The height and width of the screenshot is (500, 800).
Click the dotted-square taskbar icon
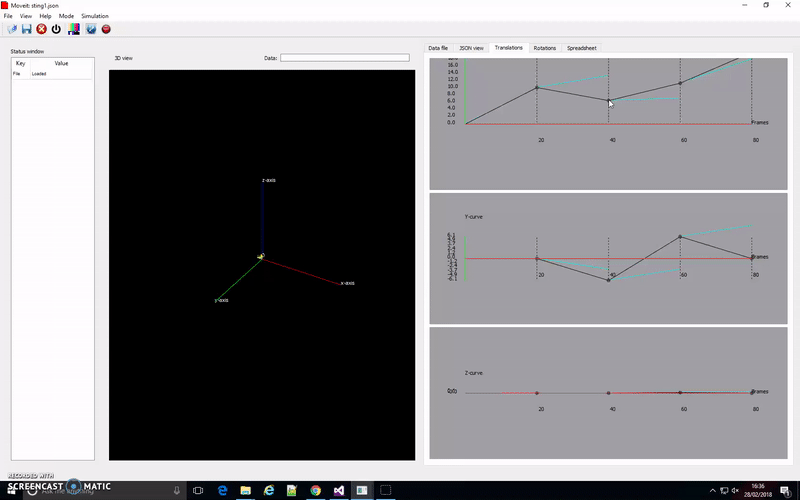(386, 490)
